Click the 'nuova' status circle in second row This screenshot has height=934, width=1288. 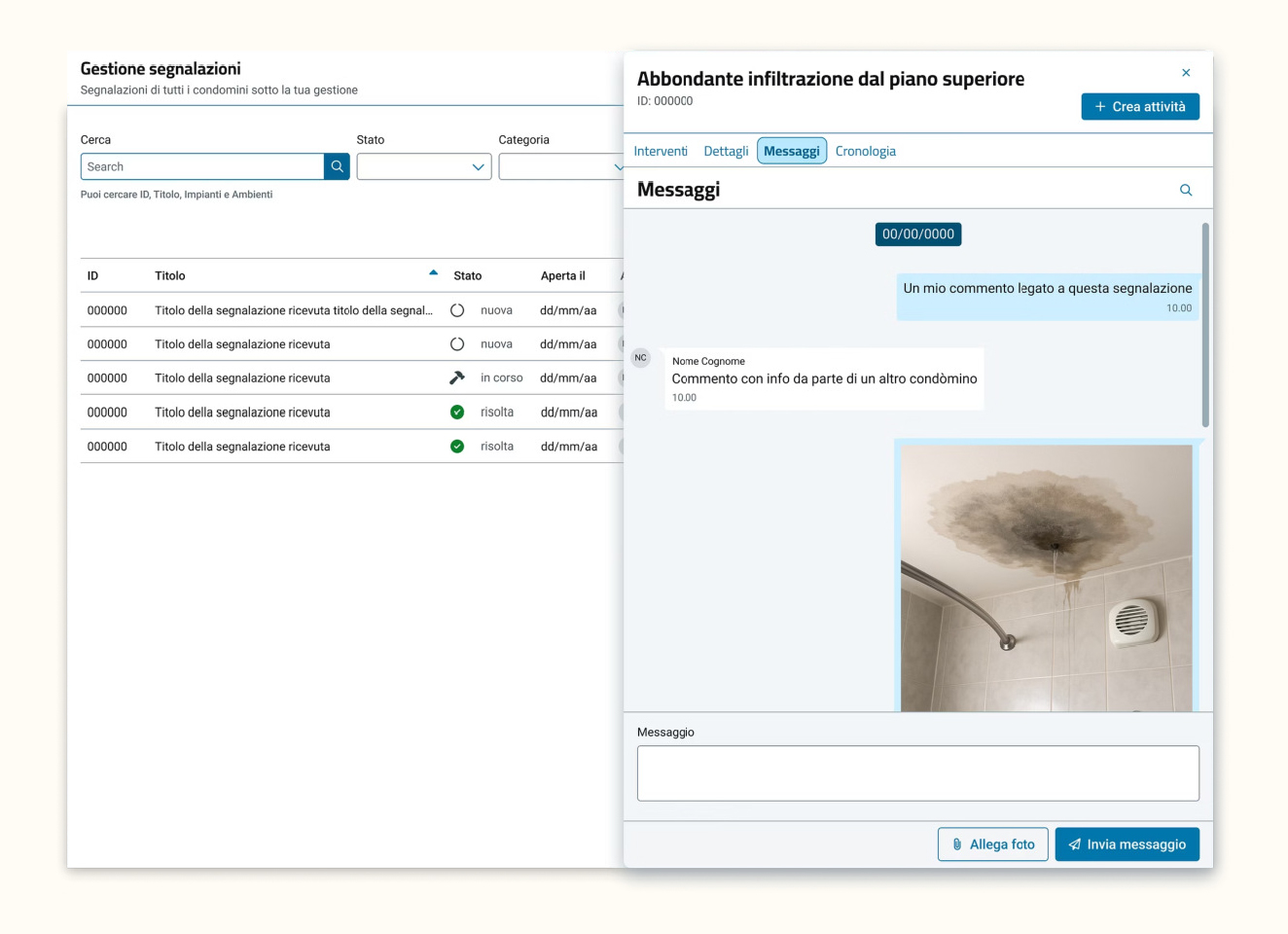click(x=457, y=344)
